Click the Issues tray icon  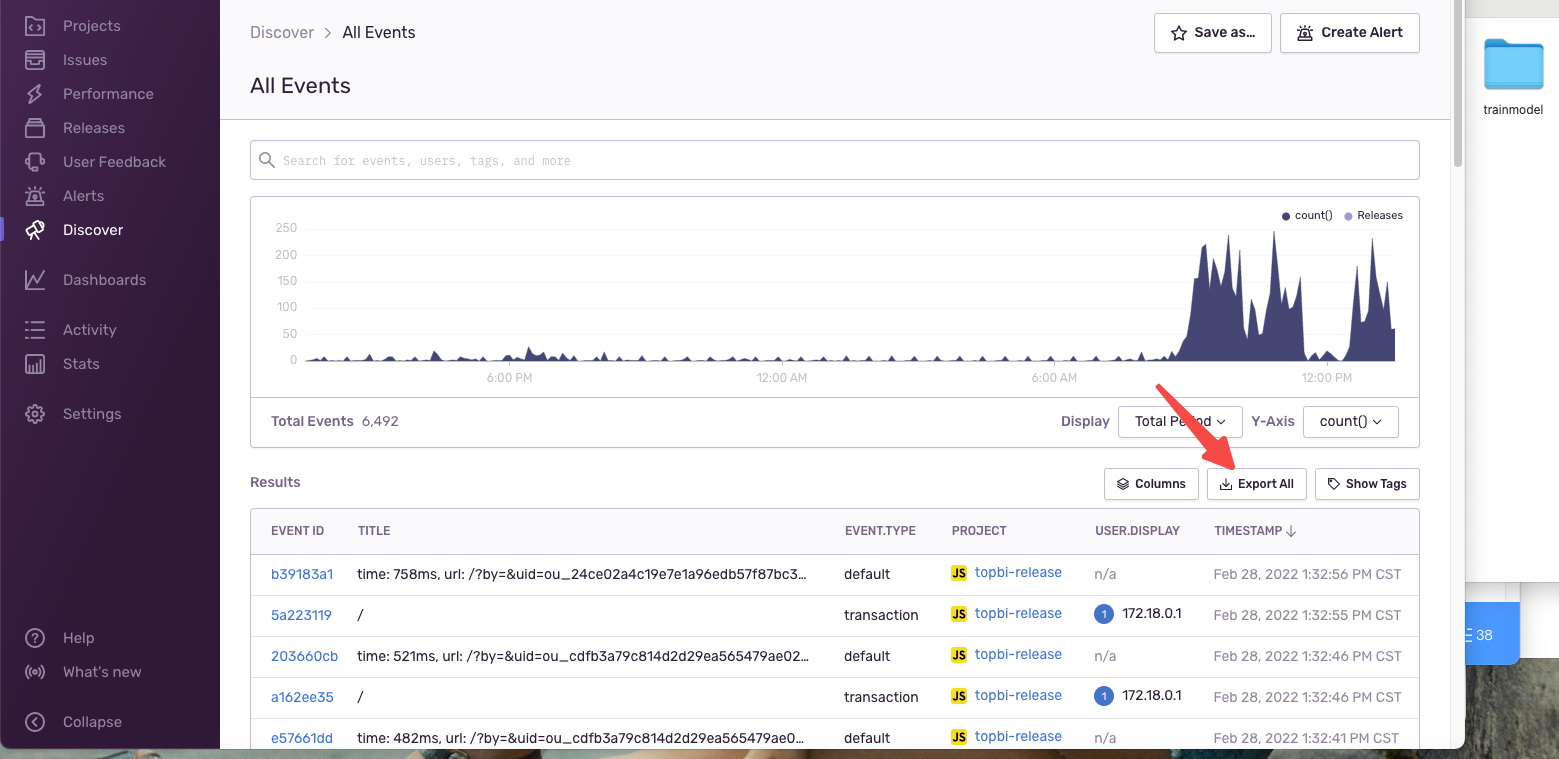[35, 60]
